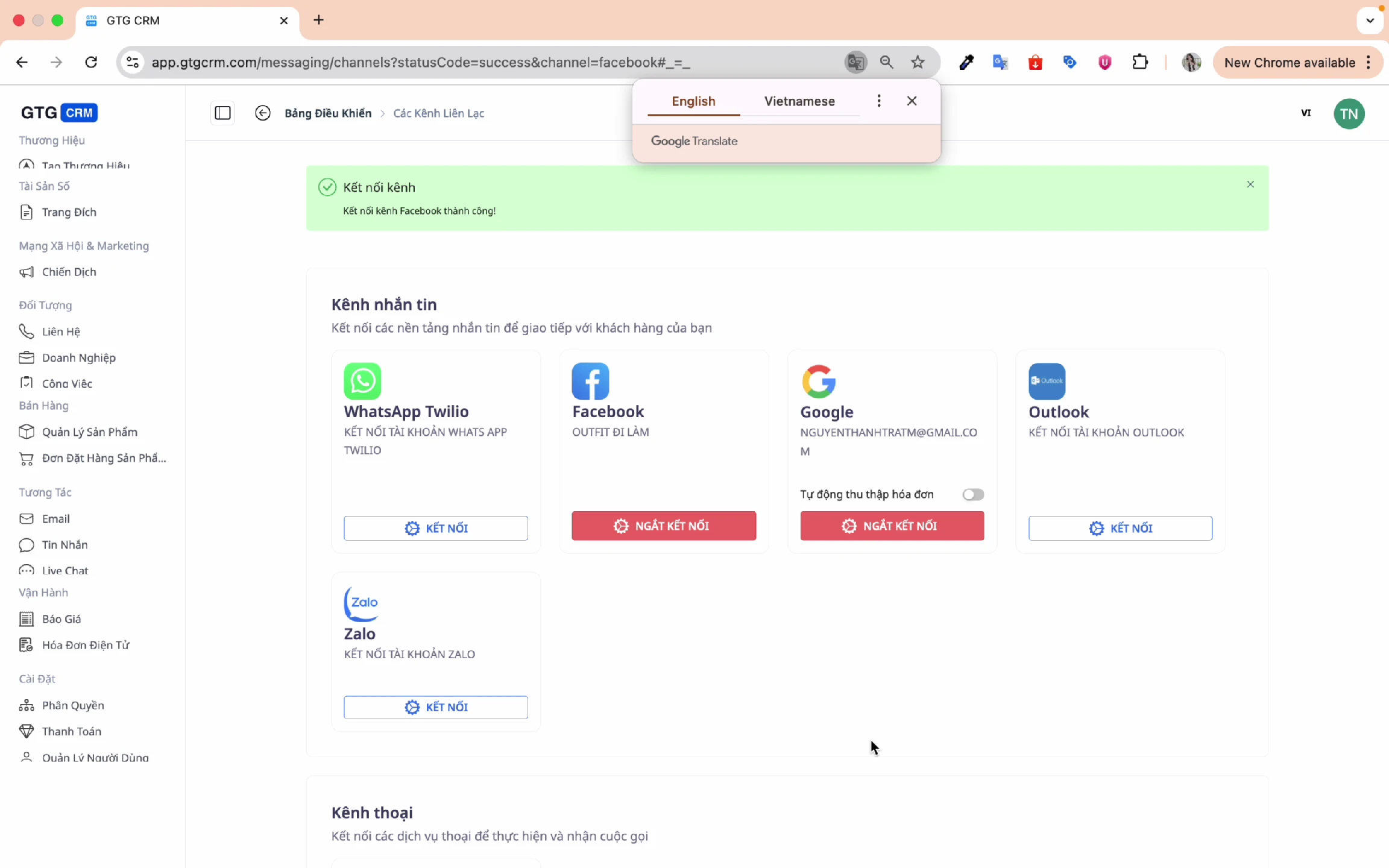This screenshot has height=868, width=1389.
Task: Dismiss the green success notification banner
Action: click(x=1250, y=184)
